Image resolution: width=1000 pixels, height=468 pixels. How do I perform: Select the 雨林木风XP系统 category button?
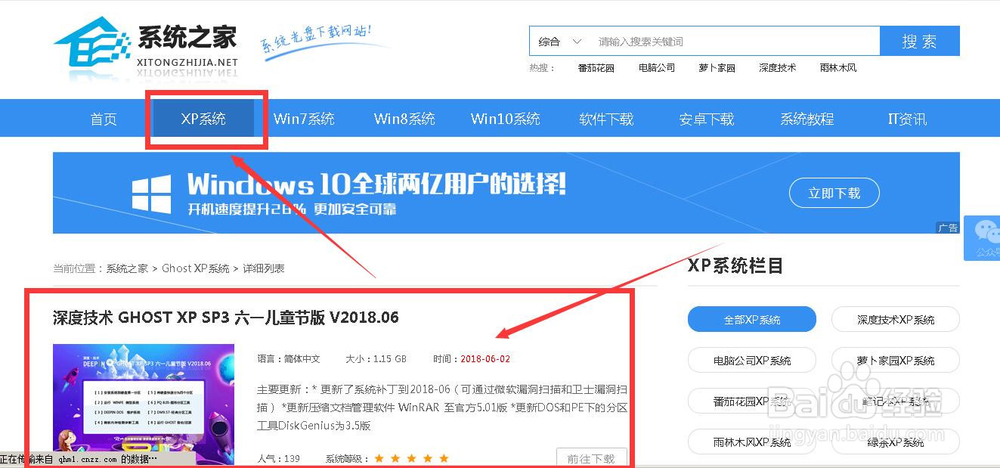(752, 442)
